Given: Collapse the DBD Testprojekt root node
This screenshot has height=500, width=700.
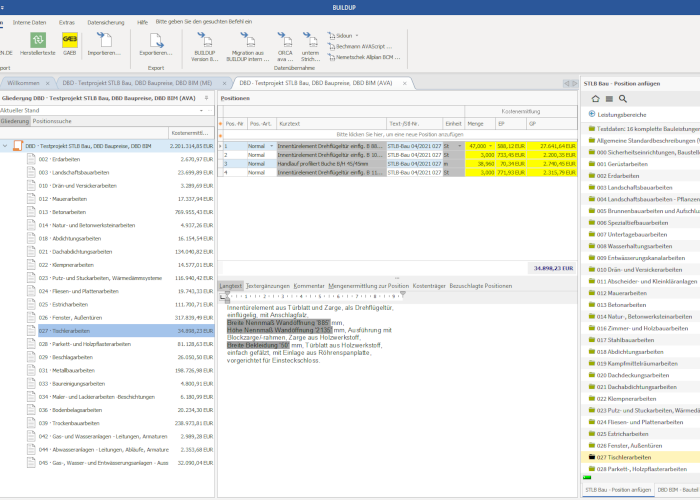Looking at the screenshot, I should point(5,146).
